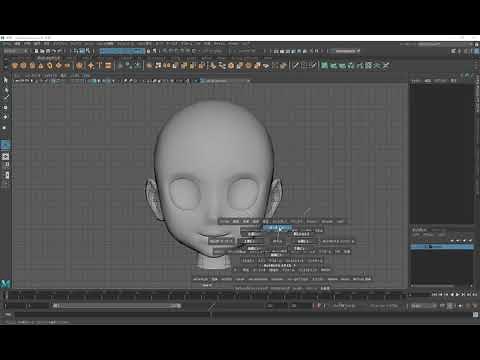Screen dimensions: 480x360
Task: Switch to highlighted single perspective layout
Action: [x=5, y=145]
